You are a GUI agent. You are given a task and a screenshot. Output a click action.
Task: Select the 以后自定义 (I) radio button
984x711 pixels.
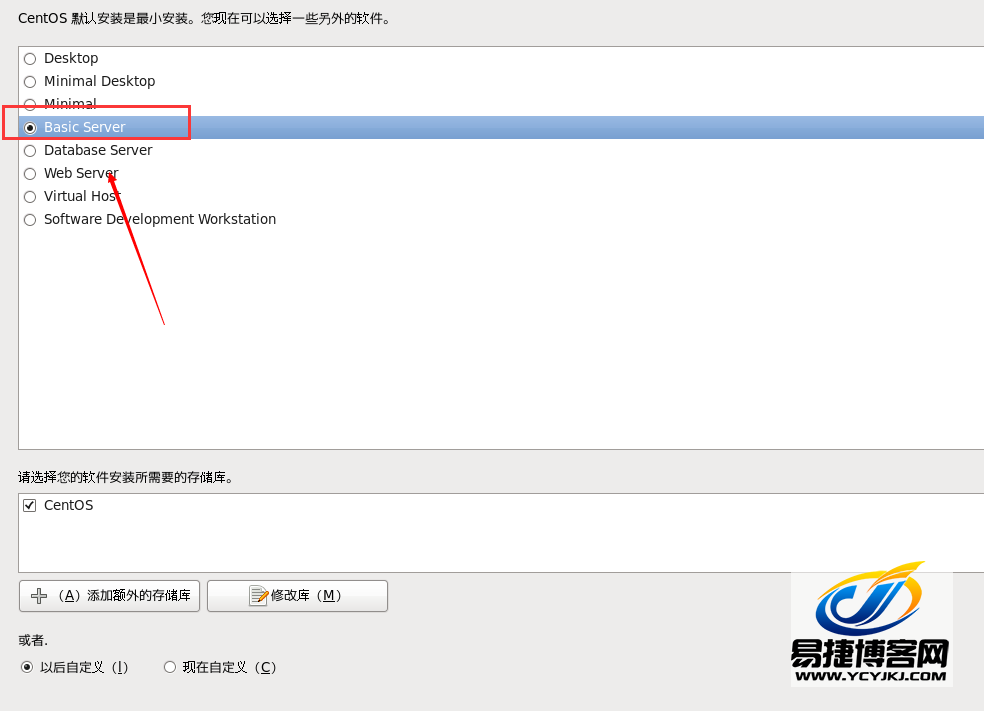click(27, 667)
